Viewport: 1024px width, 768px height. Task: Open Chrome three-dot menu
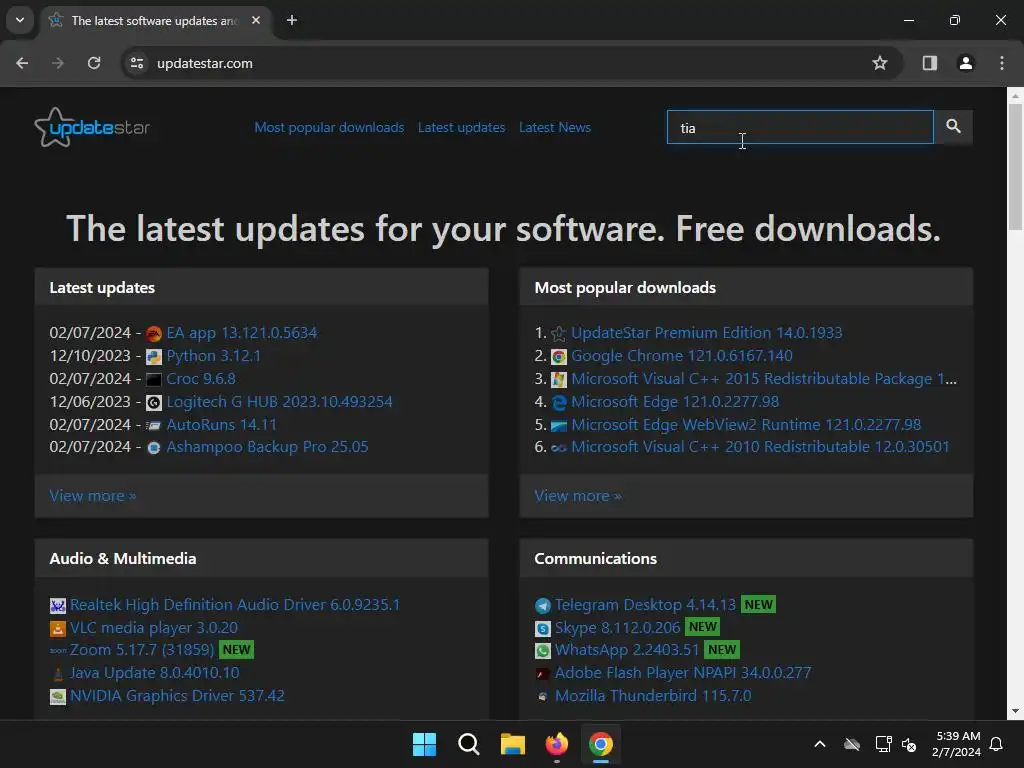click(x=1001, y=63)
